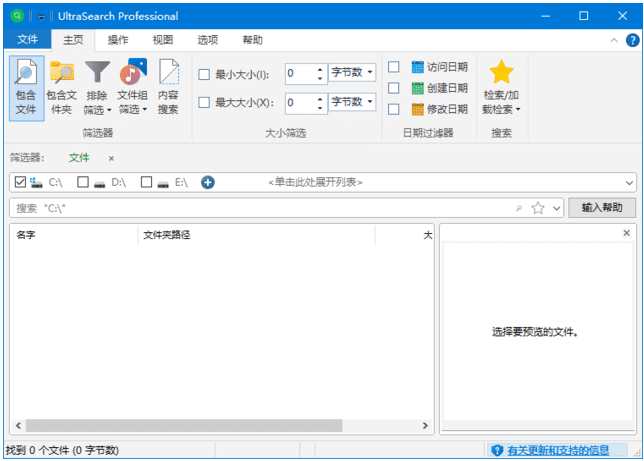The width and height of the screenshot is (644, 461).
Task: Open the search history dropdown arrow
Action: [557, 208]
